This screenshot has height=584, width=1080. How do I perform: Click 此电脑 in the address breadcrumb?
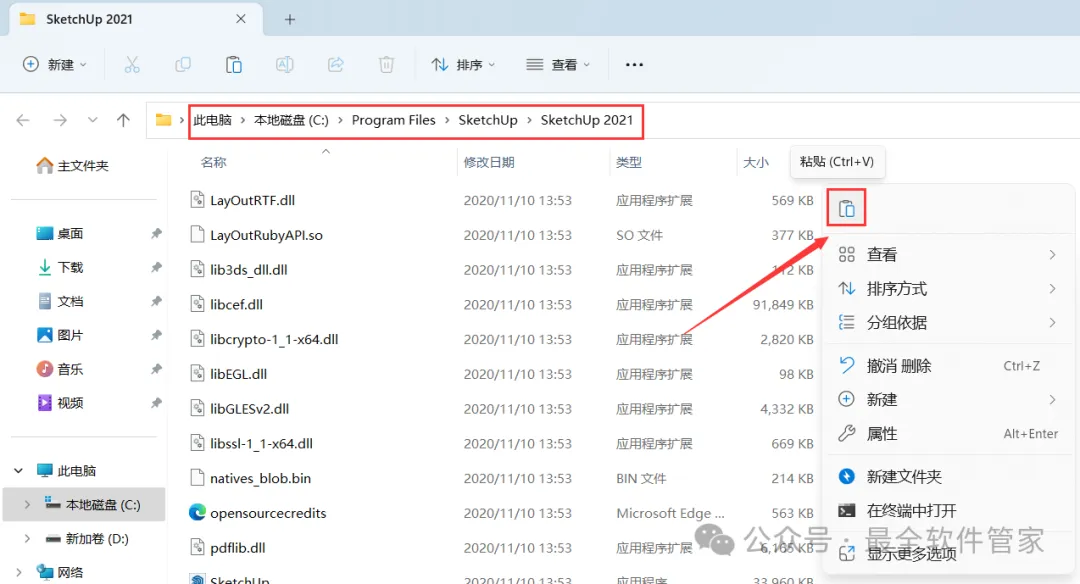tap(212, 121)
